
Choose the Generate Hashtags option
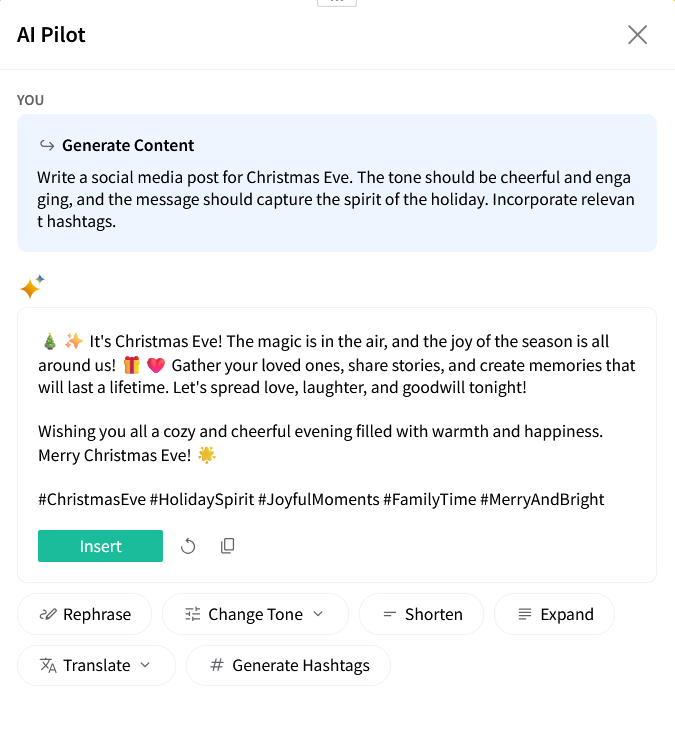point(300,665)
